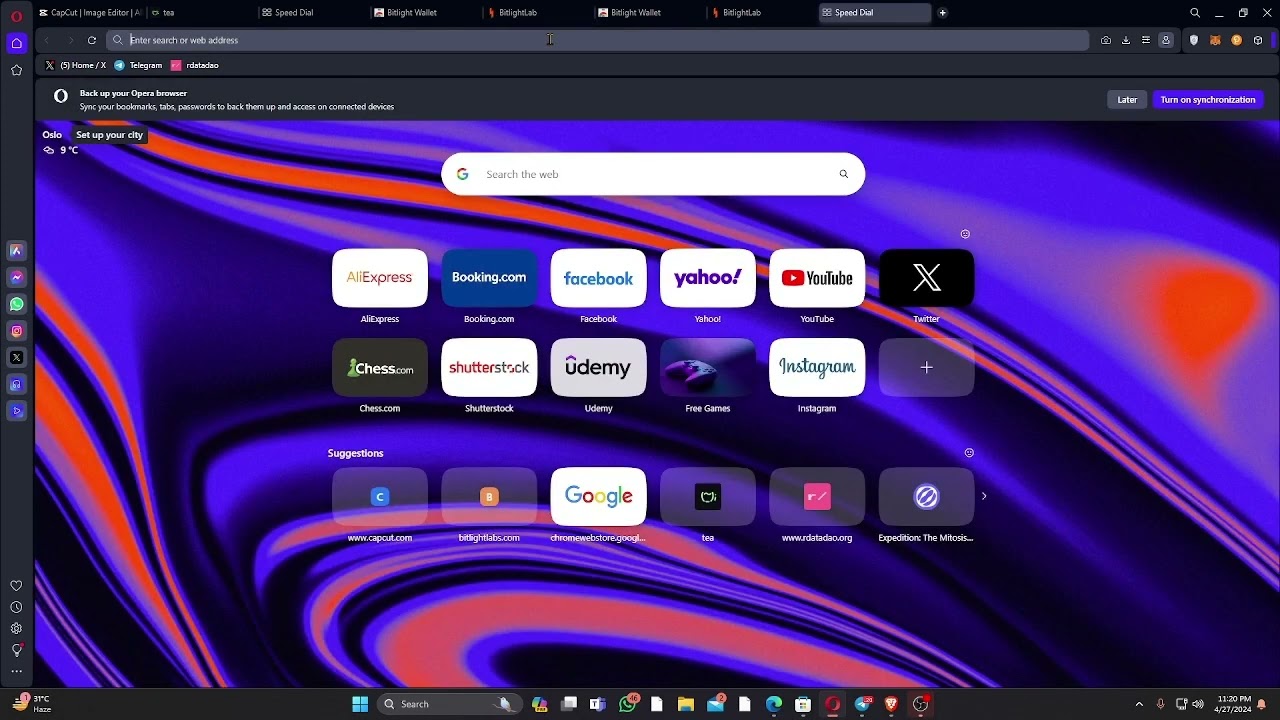Open Windows Start menu
This screenshot has width=1280, height=720.
[360, 704]
